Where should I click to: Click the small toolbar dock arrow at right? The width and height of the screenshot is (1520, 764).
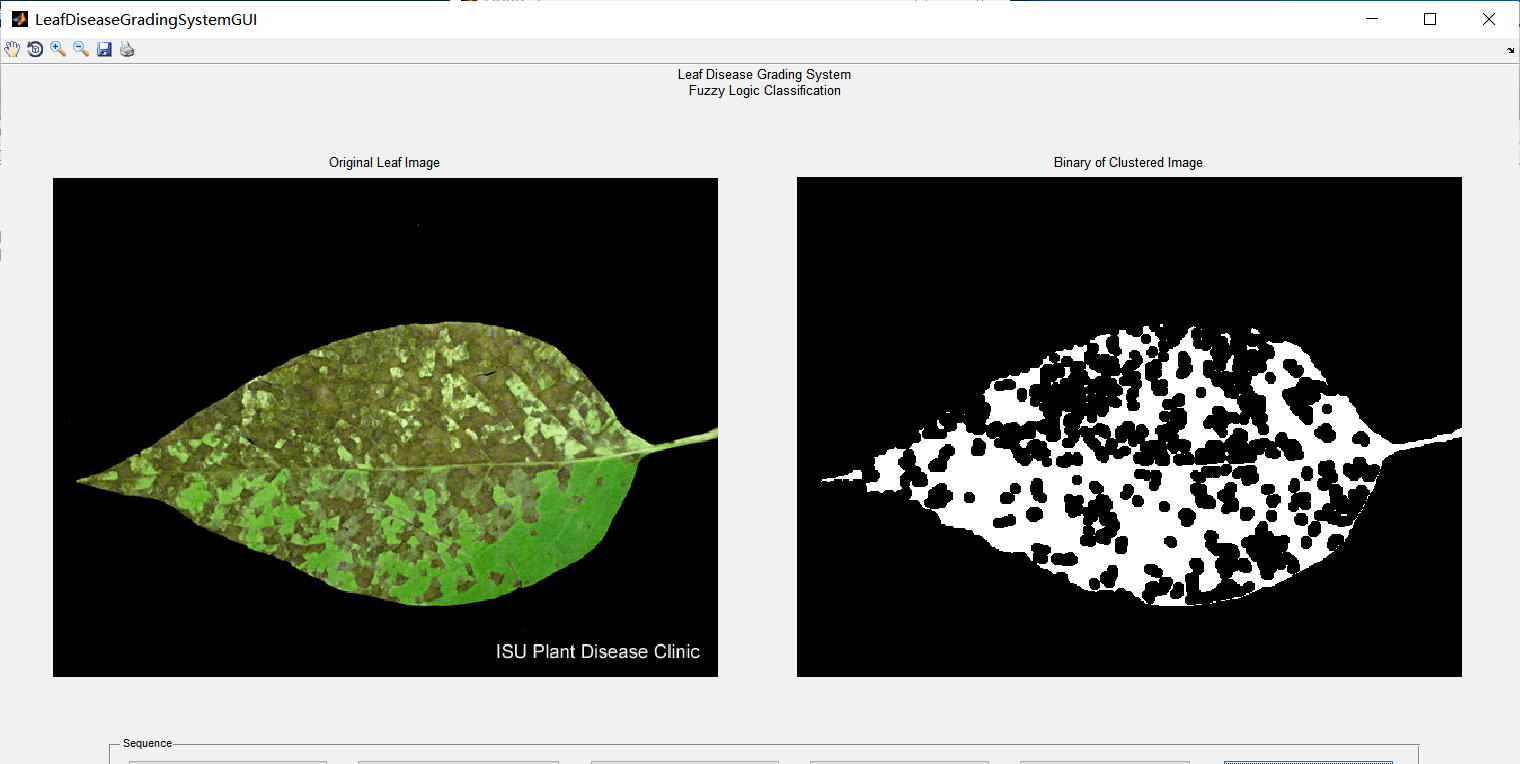point(1510,49)
